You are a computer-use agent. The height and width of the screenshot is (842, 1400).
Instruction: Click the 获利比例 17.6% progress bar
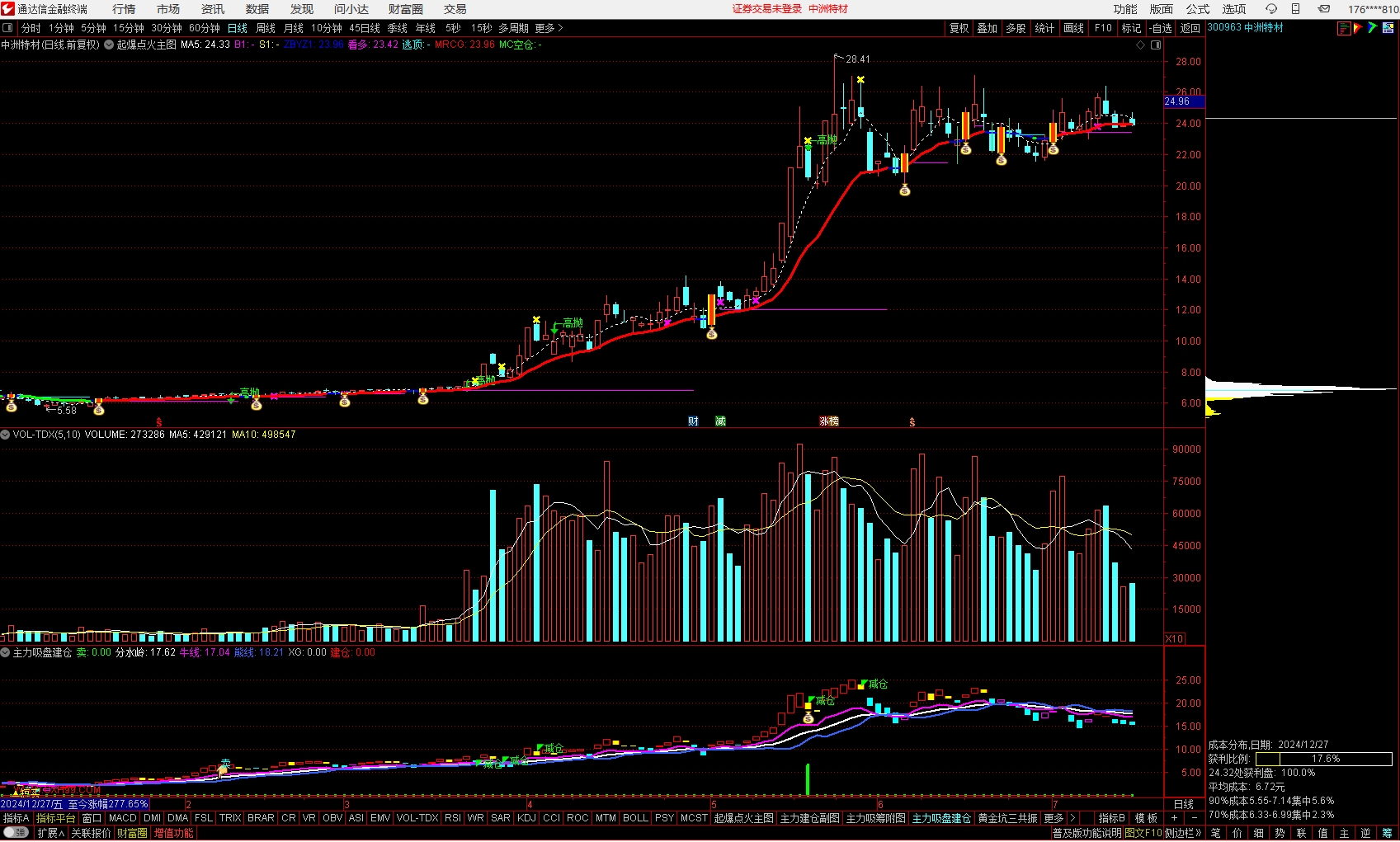(1324, 759)
